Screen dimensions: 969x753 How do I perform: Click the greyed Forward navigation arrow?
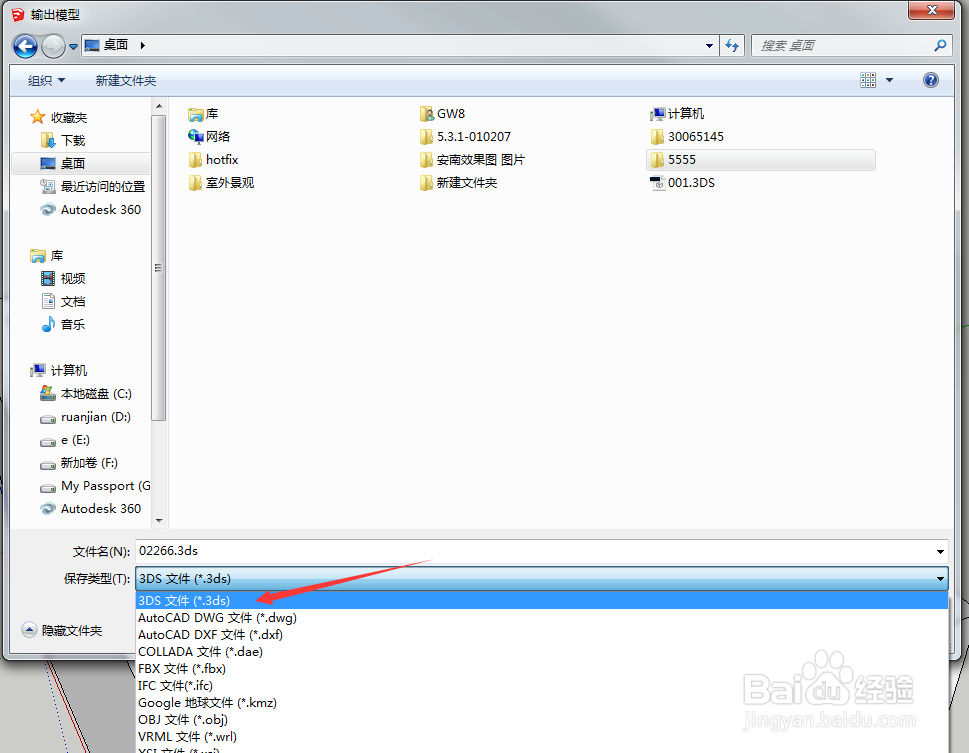click(53, 46)
